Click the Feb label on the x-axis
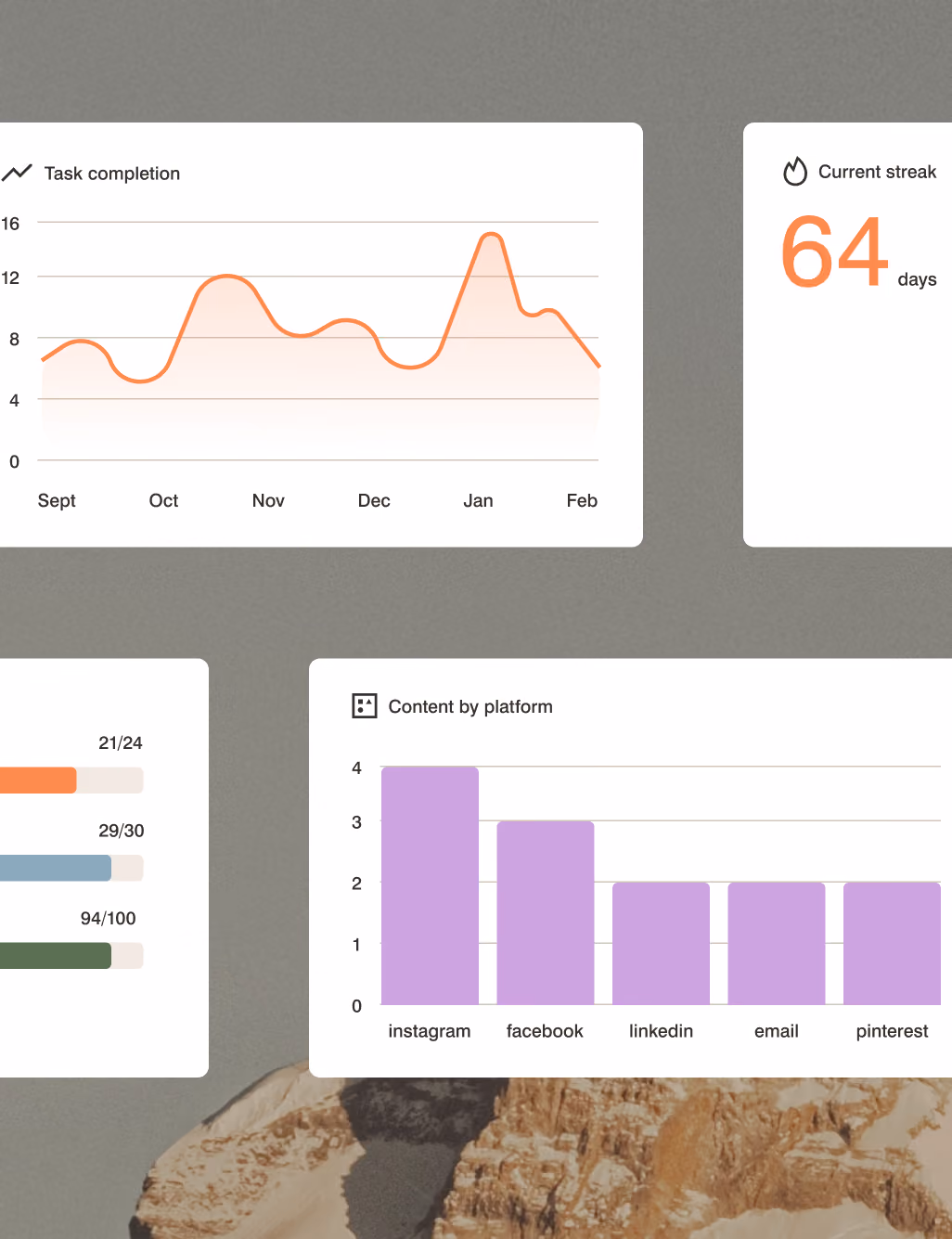 coord(582,500)
